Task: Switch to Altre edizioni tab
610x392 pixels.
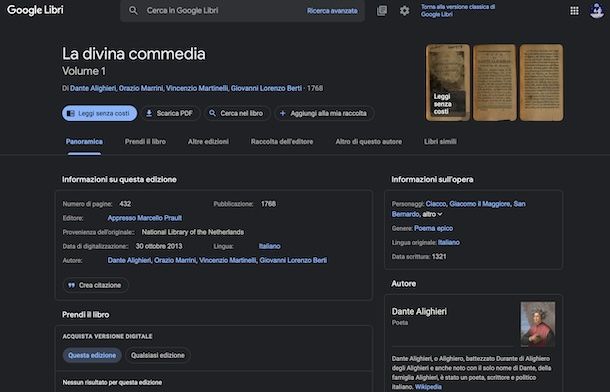Action: click(x=208, y=142)
